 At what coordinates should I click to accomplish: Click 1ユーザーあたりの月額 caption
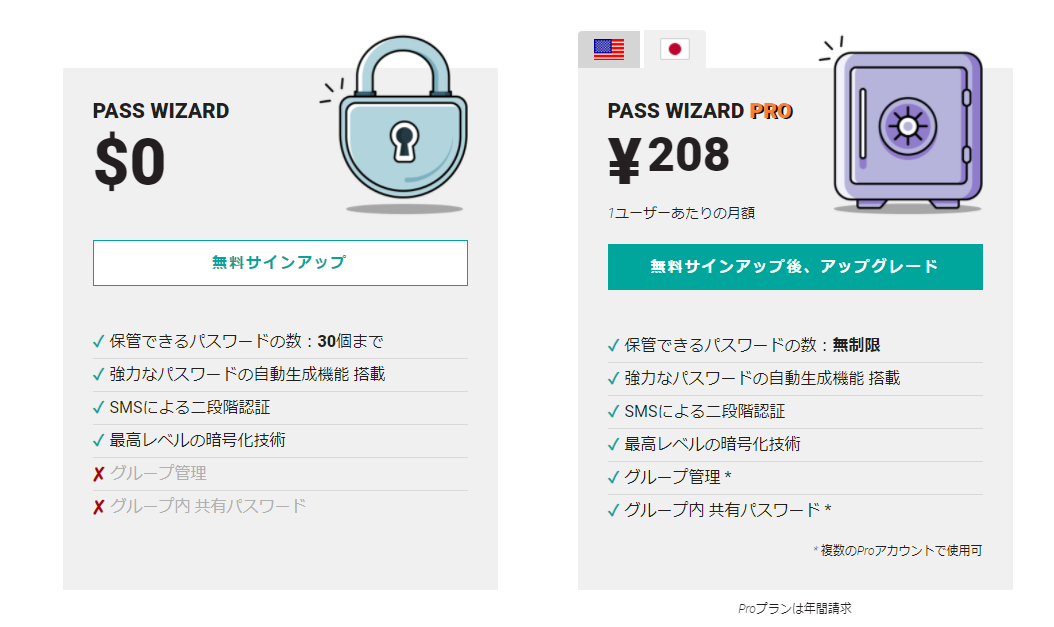pos(682,213)
